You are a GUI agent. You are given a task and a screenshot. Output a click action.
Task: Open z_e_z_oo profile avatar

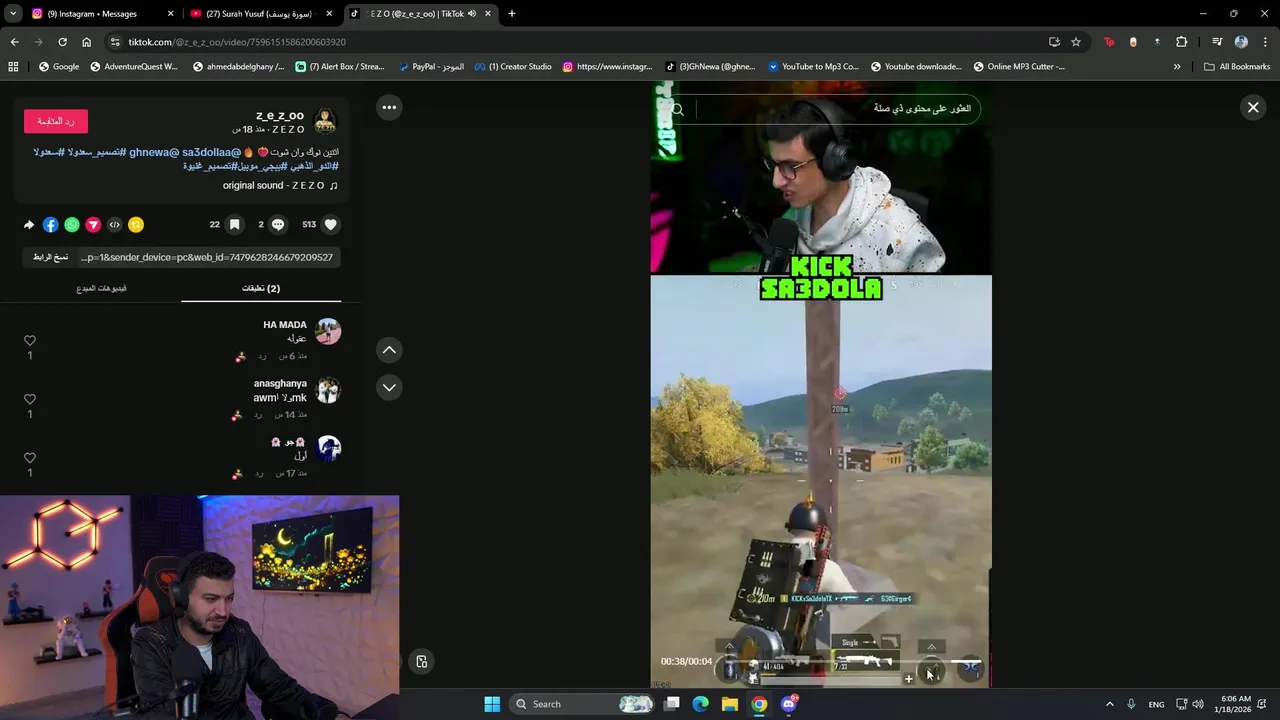(325, 122)
